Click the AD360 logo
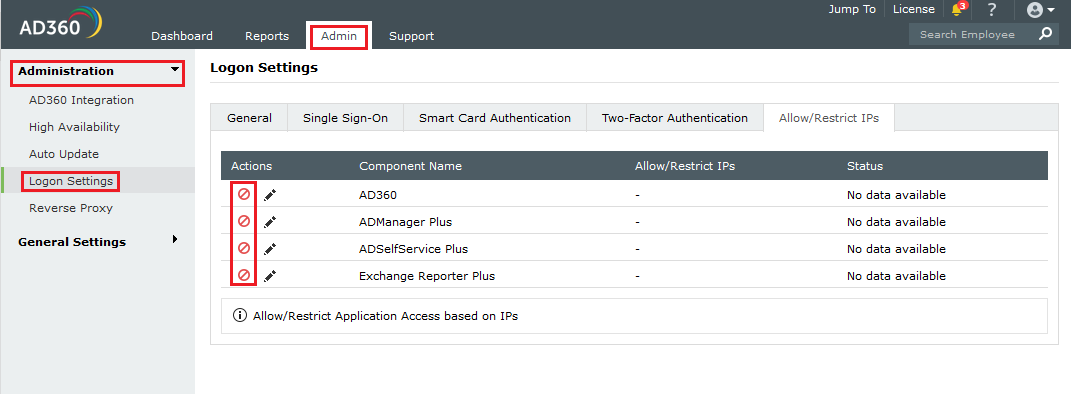Screen dimensions: 1071x394 [61, 23]
